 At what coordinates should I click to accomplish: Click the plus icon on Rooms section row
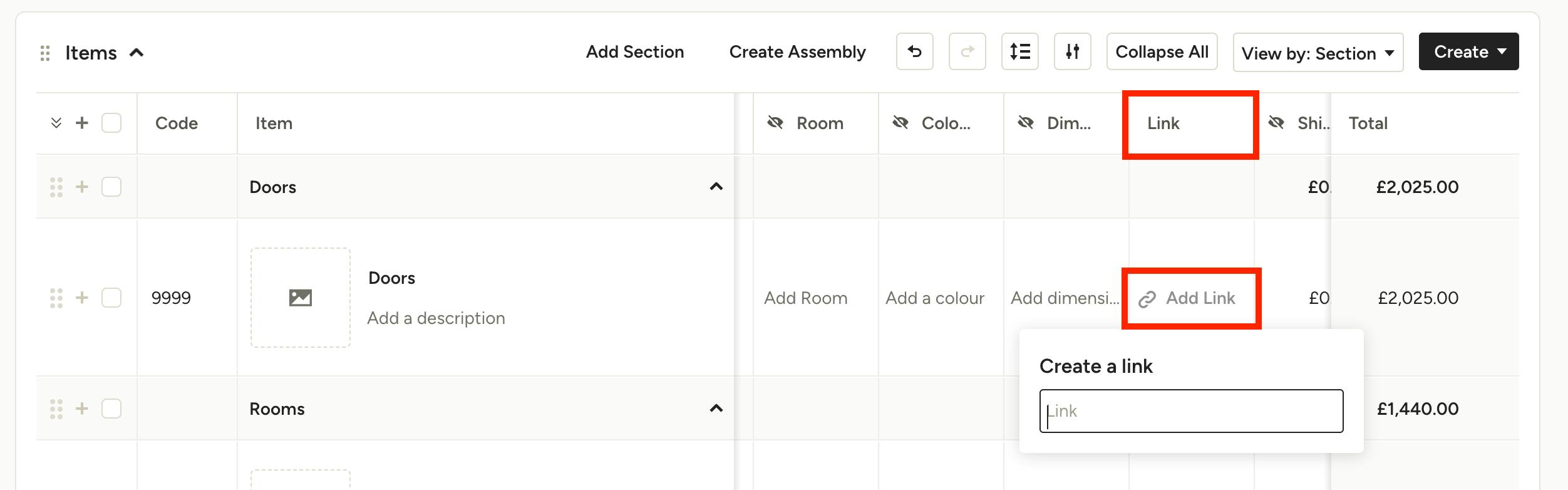82,409
